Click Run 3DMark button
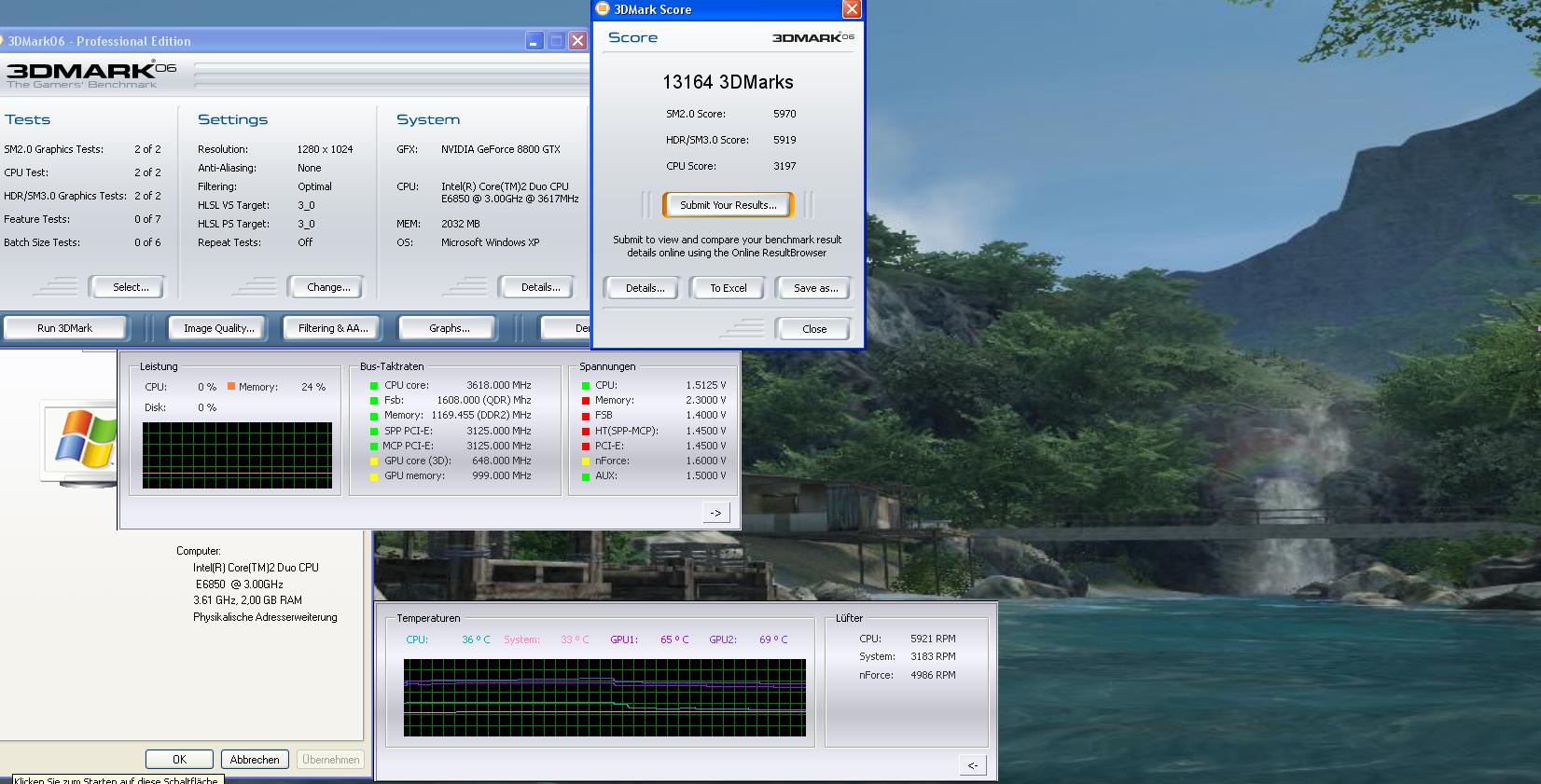Viewport: 1541px width, 784px height. tap(64, 328)
